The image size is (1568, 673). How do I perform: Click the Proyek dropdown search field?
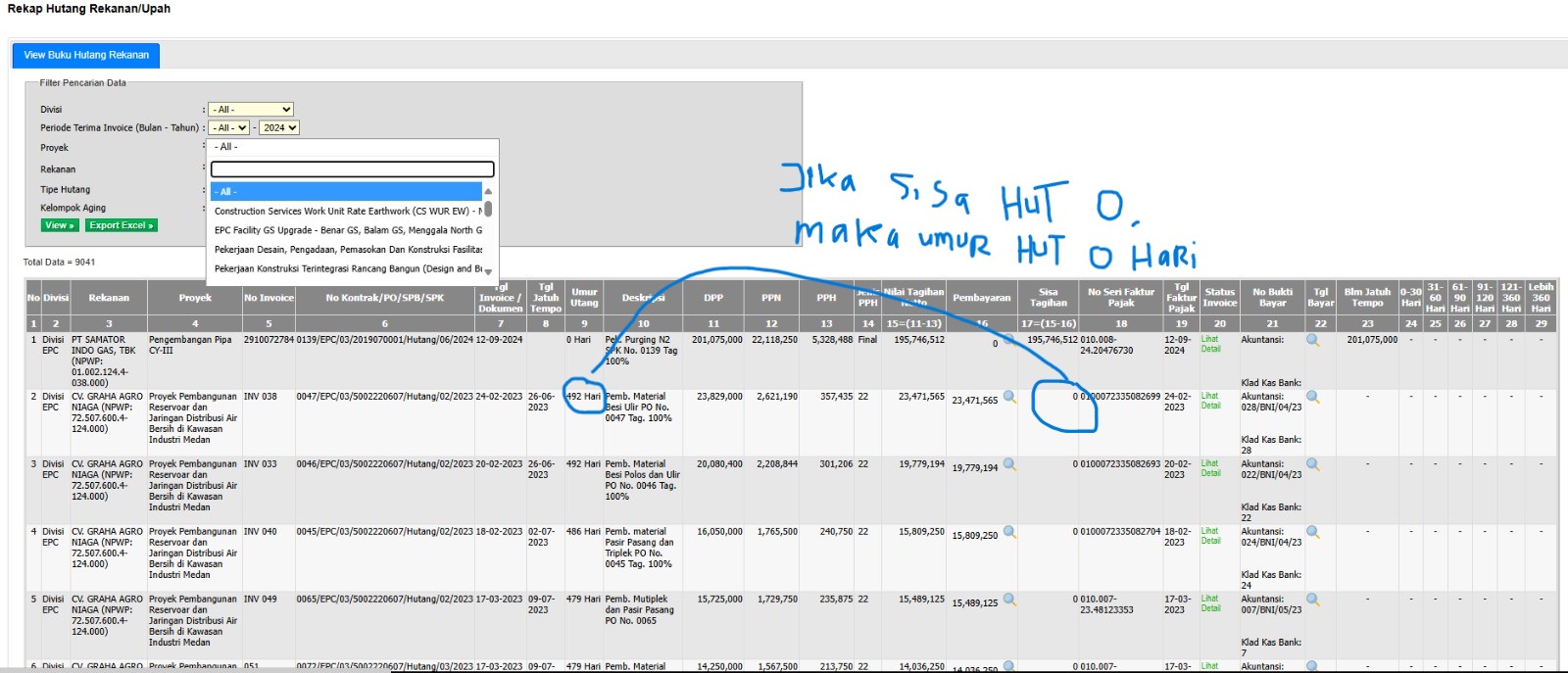click(352, 169)
